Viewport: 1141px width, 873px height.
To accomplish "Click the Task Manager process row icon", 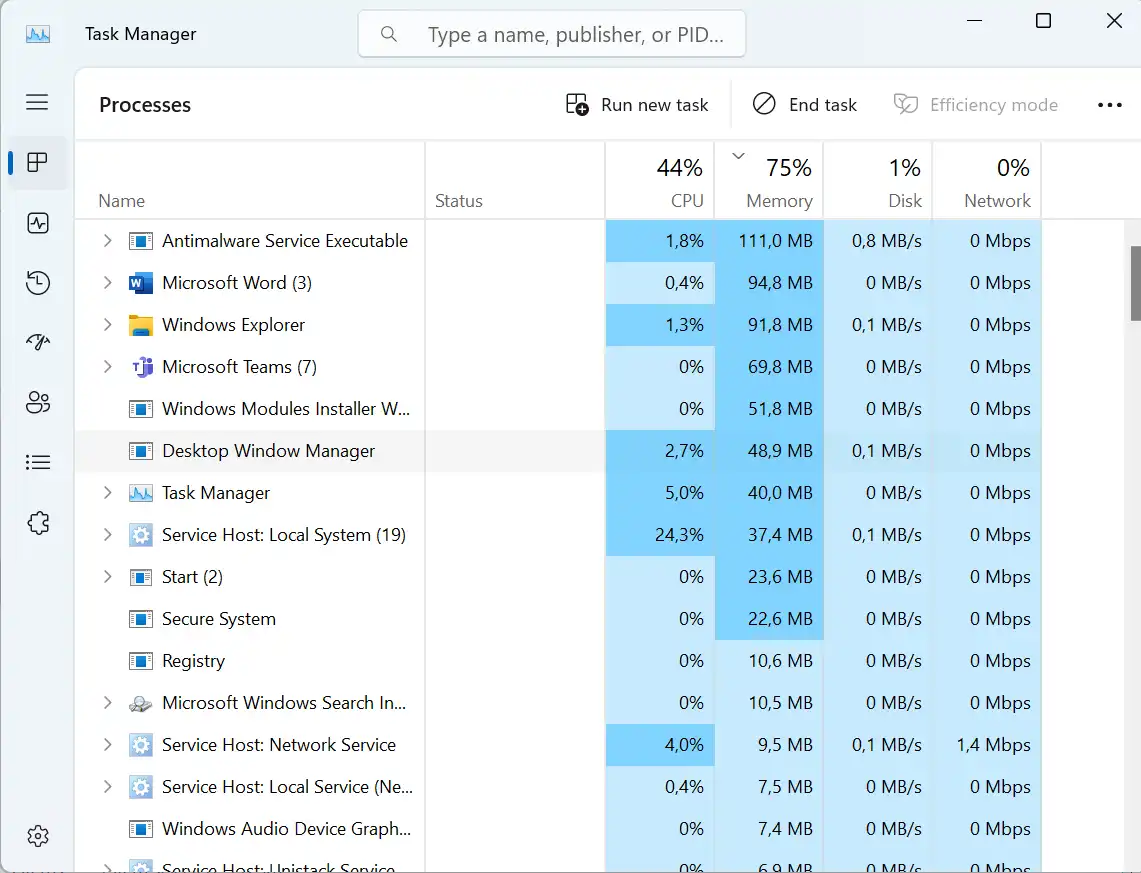I will [x=140, y=493].
